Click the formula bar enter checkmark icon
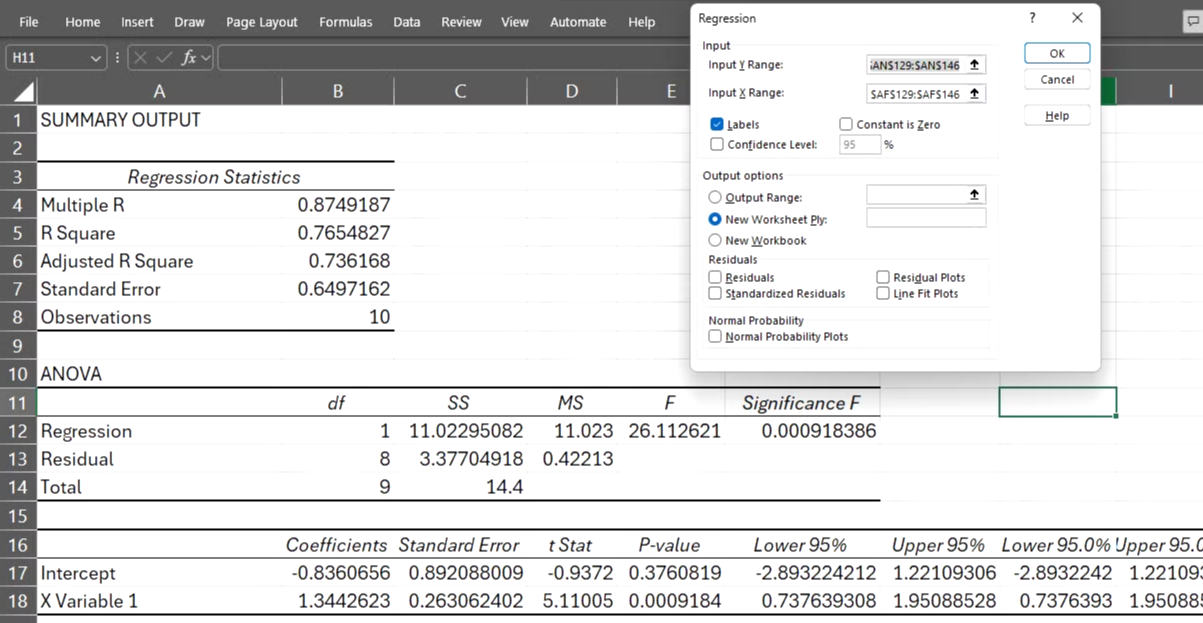 click(x=164, y=58)
